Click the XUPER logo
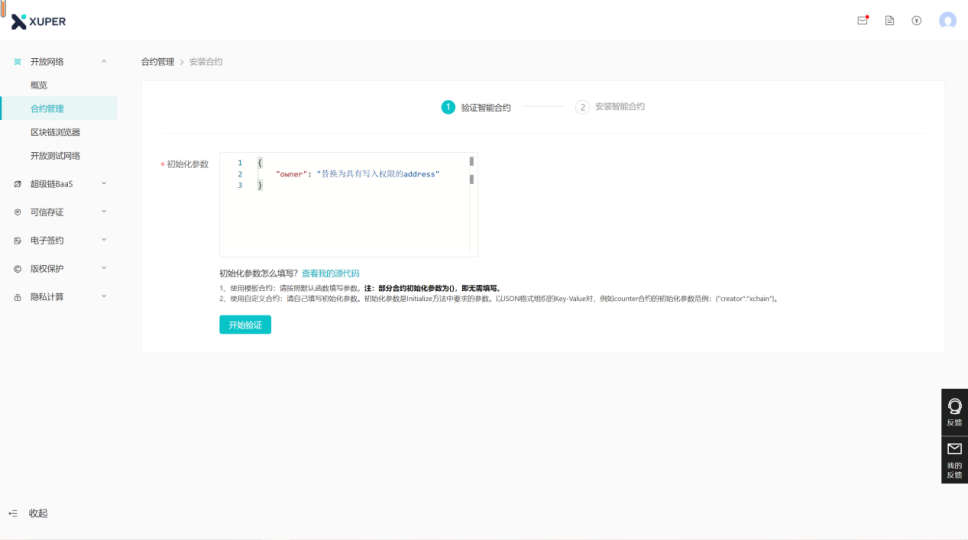 click(39, 21)
